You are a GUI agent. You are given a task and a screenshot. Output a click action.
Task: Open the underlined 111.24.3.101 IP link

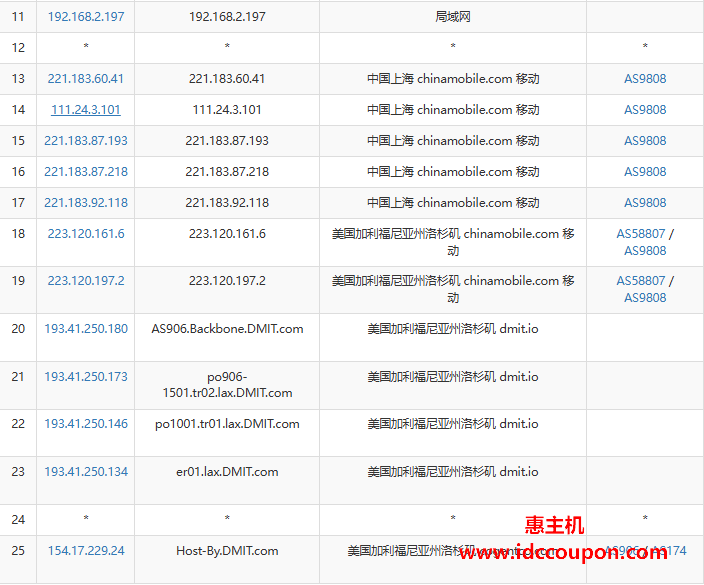[x=86, y=110]
